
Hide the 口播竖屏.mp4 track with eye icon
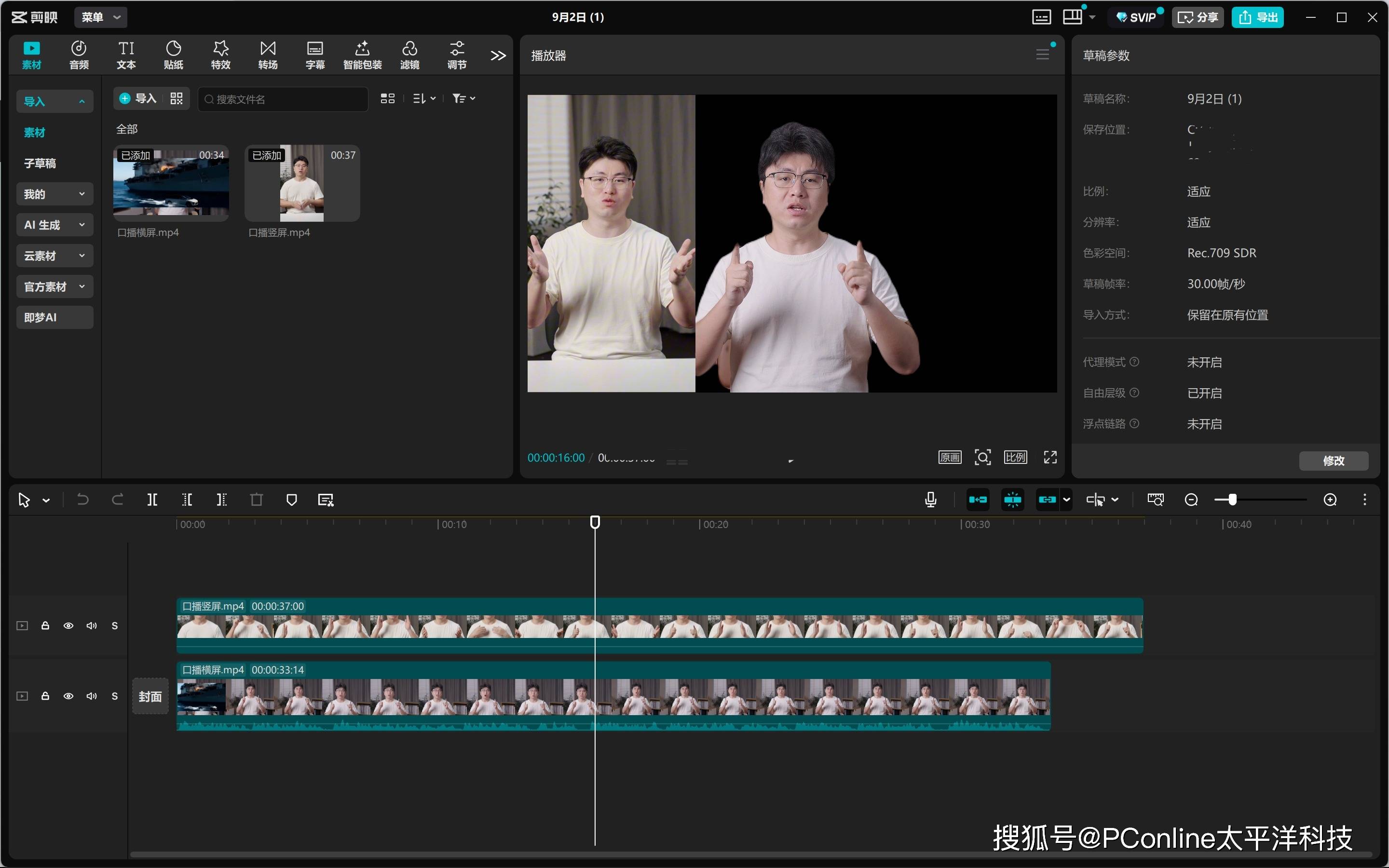pyautogui.click(x=68, y=626)
